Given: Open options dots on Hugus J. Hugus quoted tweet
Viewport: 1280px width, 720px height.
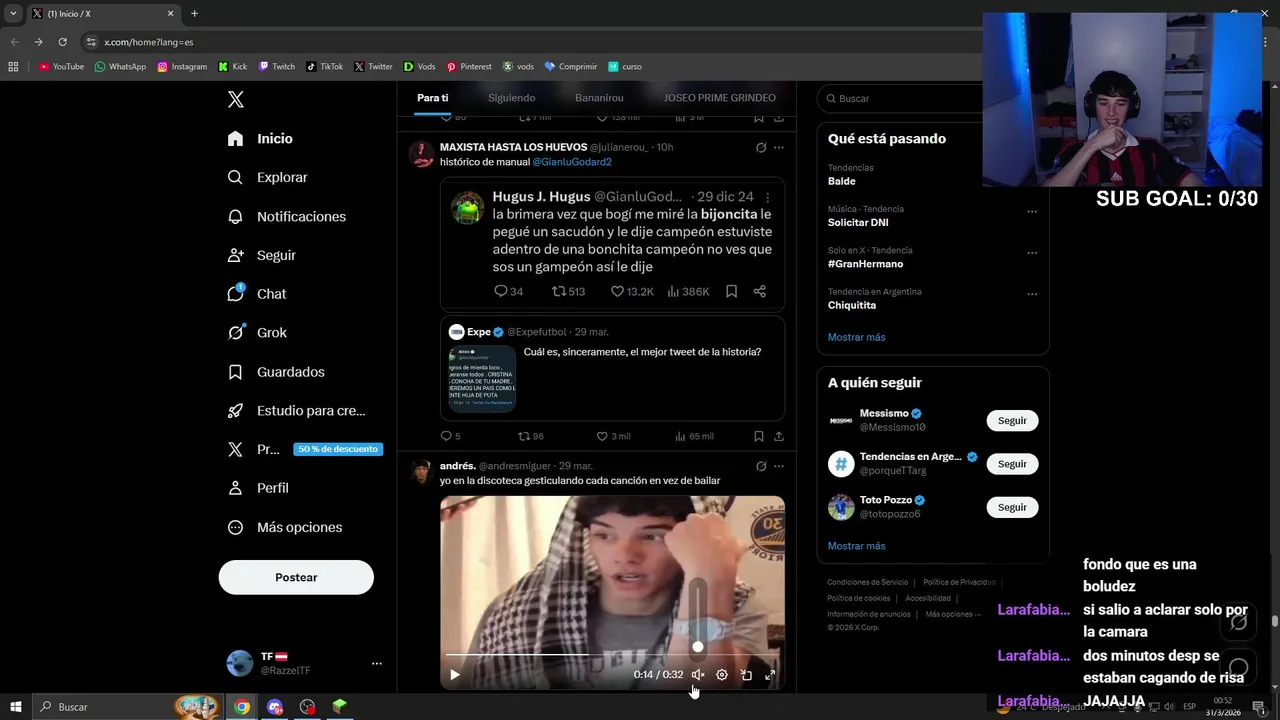Looking at the screenshot, I should 768,197.
